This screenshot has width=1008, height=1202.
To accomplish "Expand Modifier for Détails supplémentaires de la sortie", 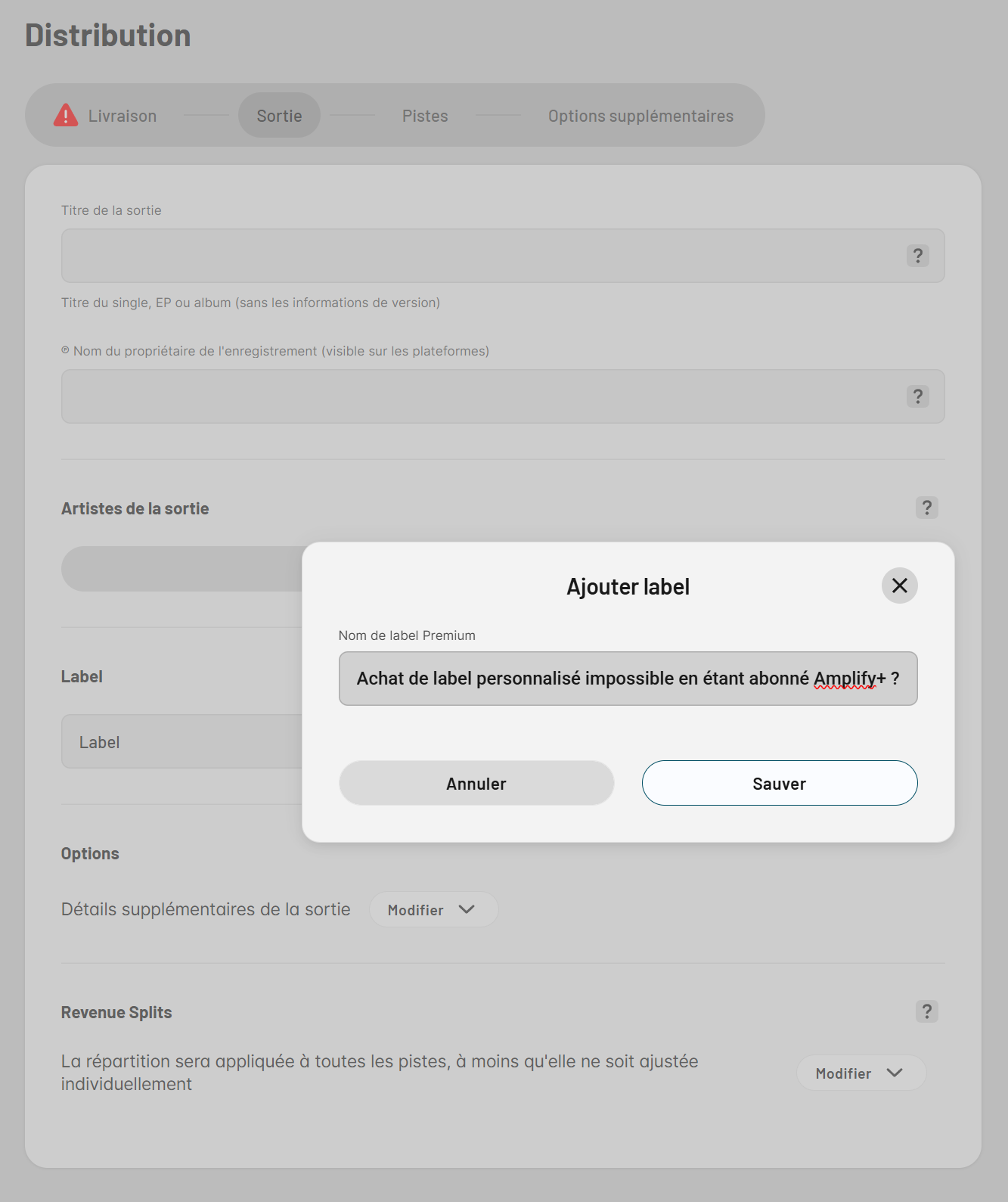I will [433, 909].
